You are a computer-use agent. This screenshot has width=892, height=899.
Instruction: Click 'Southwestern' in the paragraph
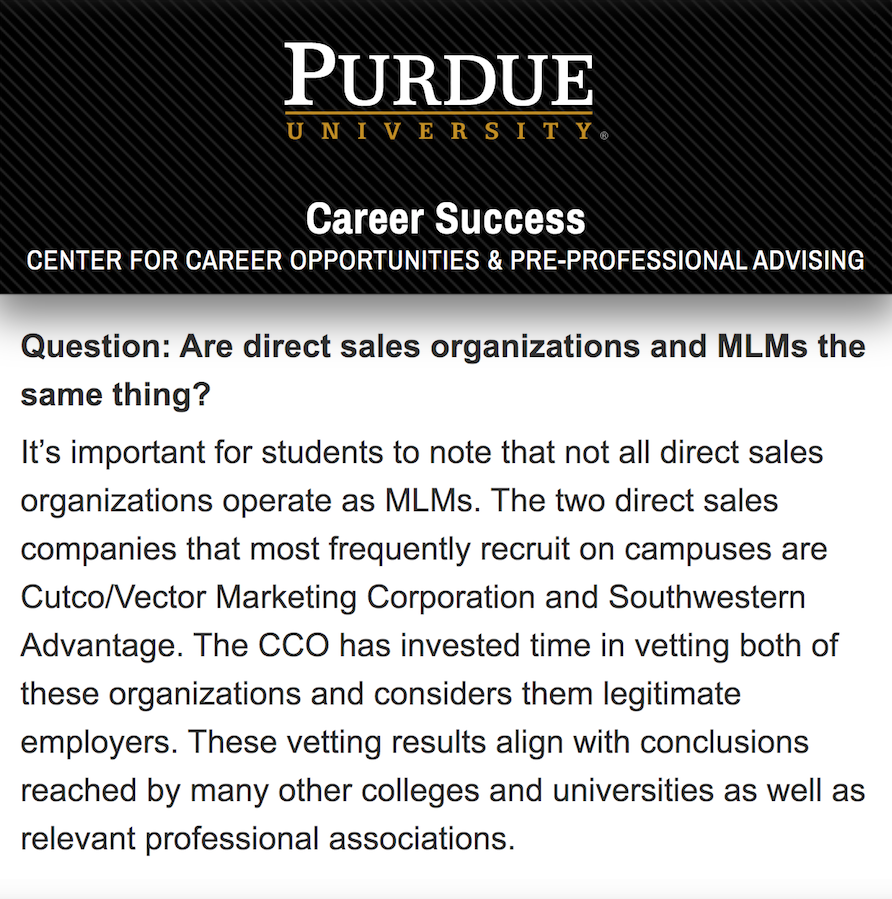click(x=707, y=597)
